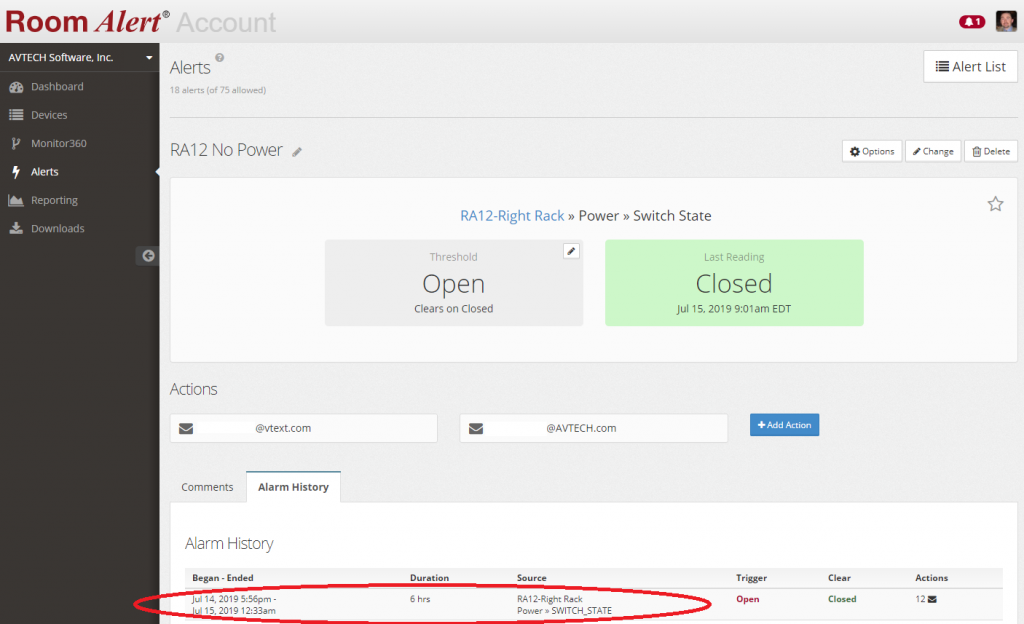Go to Dashboard in sidebar
Viewport: 1024px width, 624px height.
click(56, 87)
